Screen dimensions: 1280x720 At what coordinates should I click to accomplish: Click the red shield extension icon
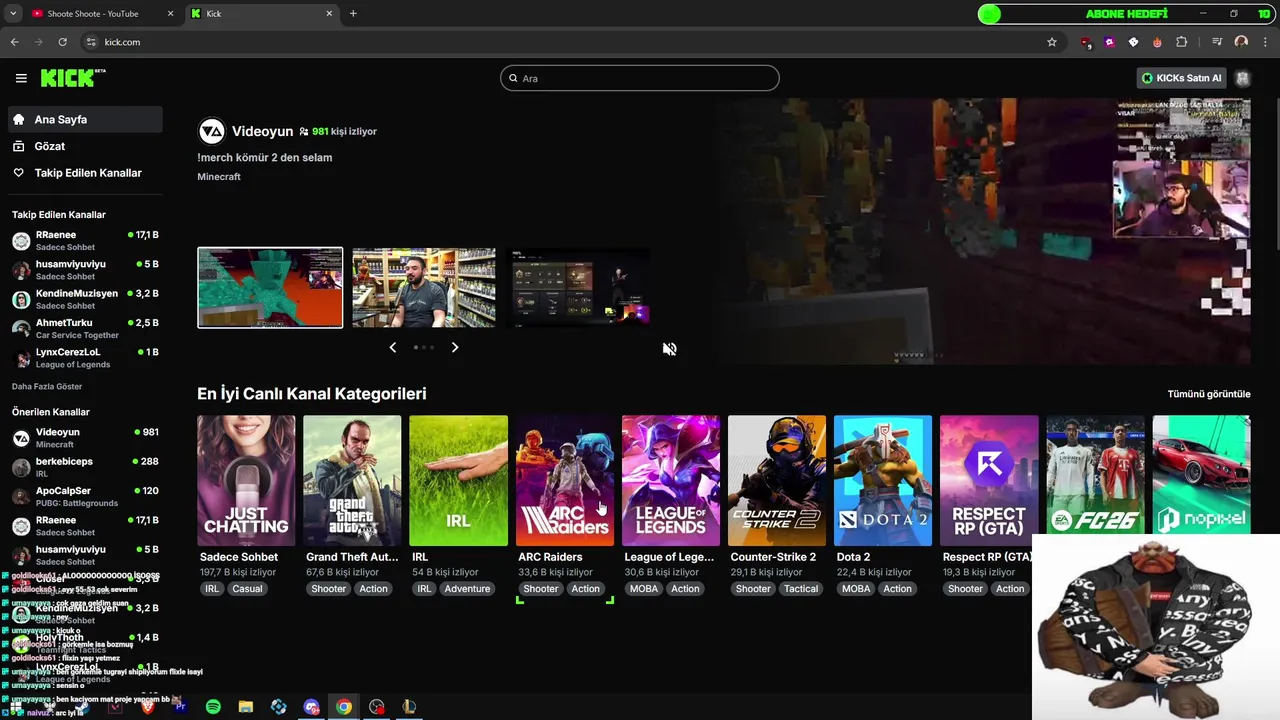[1086, 42]
